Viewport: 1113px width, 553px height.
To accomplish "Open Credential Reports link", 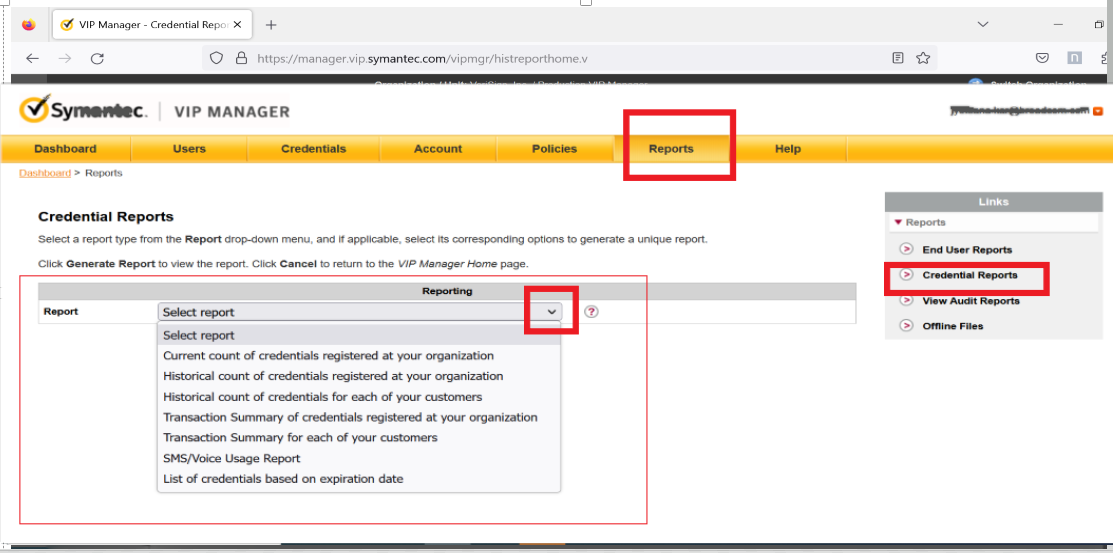I will [x=970, y=275].
